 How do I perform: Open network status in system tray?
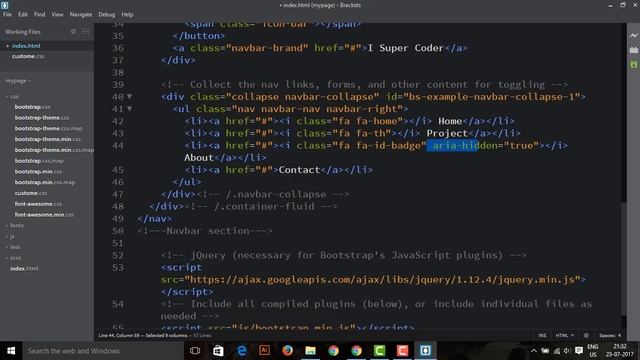(557, 351)
